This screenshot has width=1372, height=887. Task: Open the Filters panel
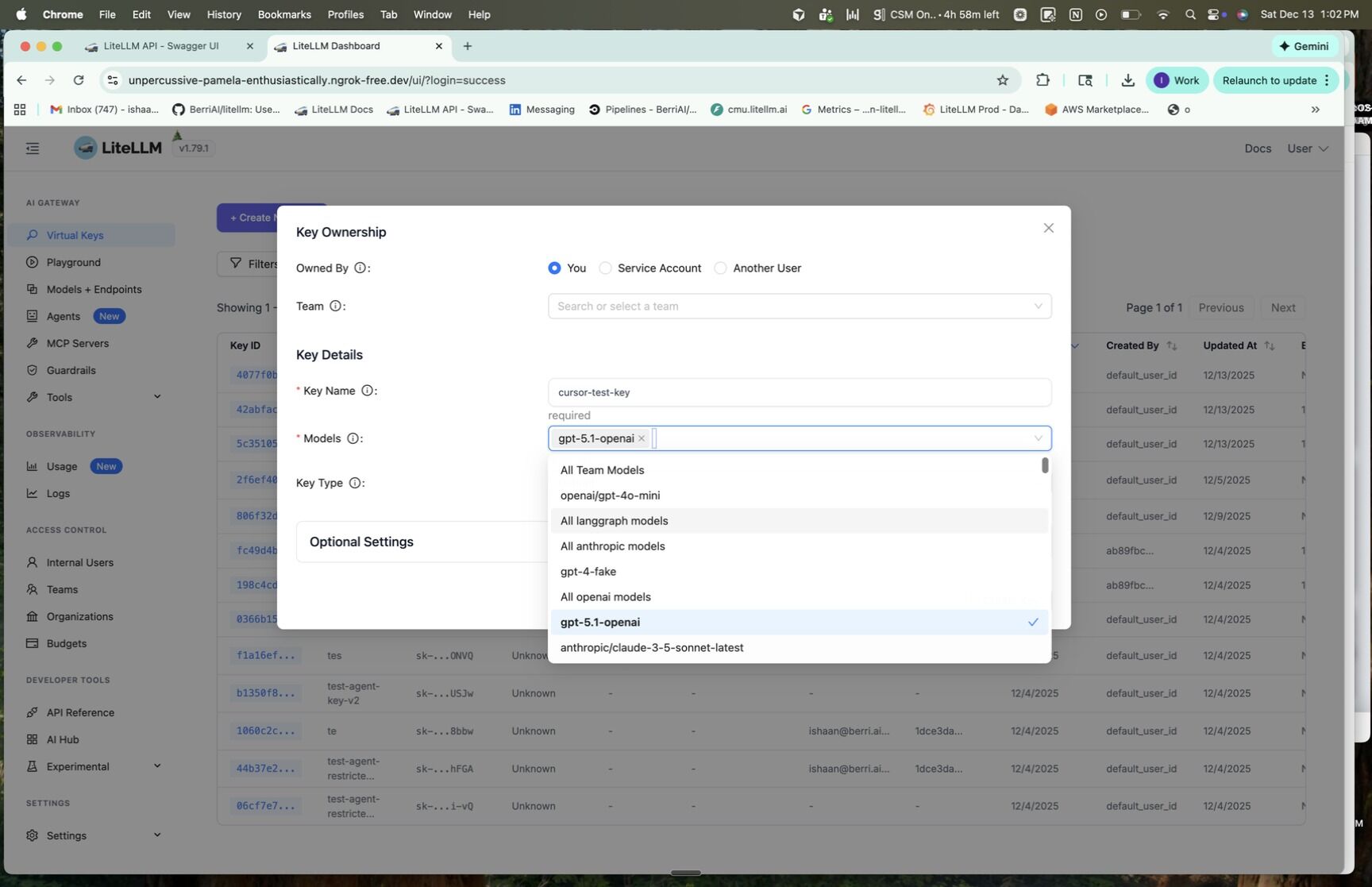pos(252,264)
